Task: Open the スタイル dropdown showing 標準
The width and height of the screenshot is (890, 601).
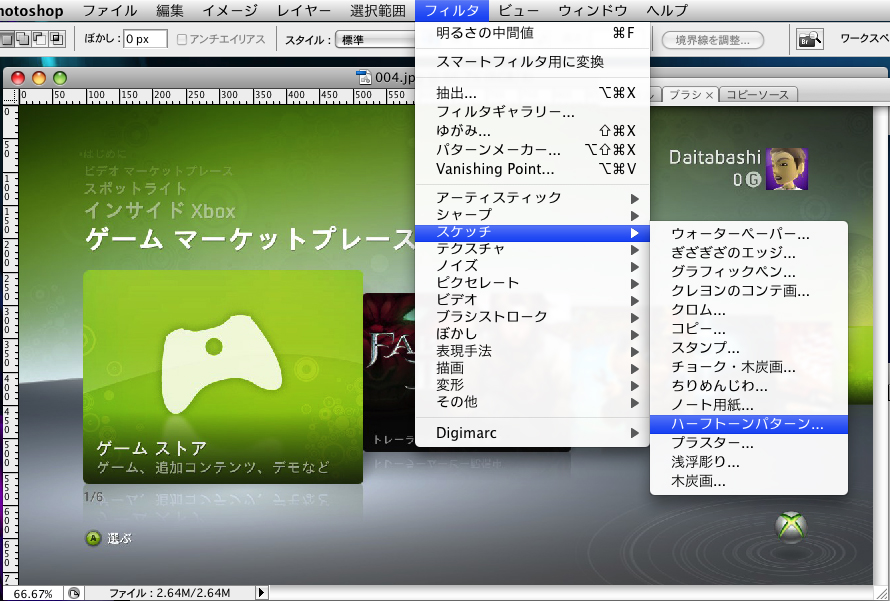Action: pyautogui.click(x=375, y=40)
